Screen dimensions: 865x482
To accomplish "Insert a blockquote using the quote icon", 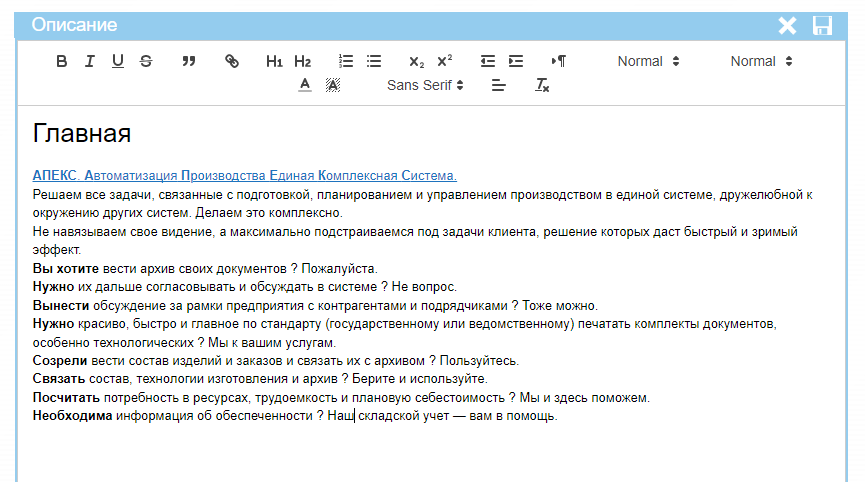I will [x=189, y=61].
